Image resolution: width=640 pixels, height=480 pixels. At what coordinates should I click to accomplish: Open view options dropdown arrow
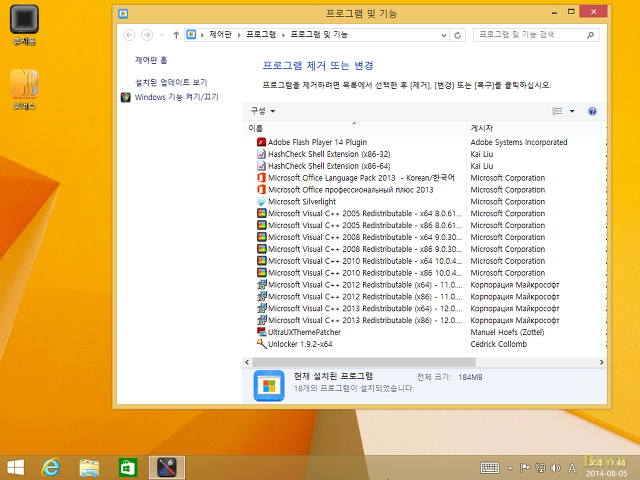click(572, 111)
